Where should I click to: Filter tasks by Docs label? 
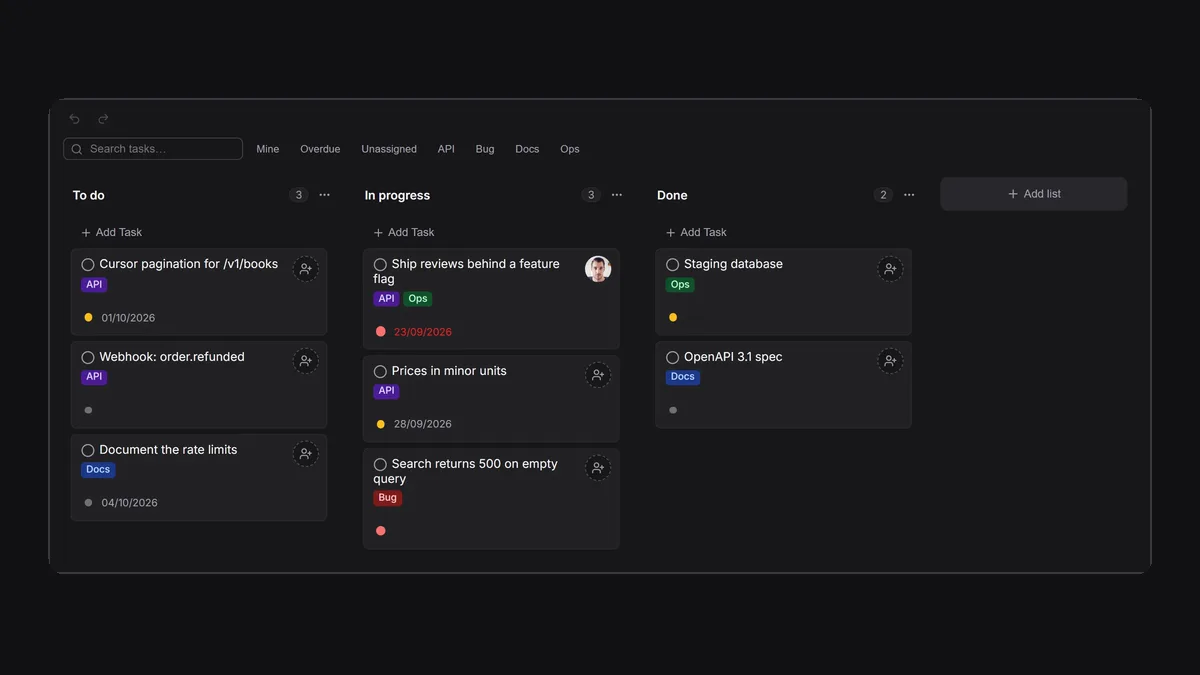click(527, 149)
